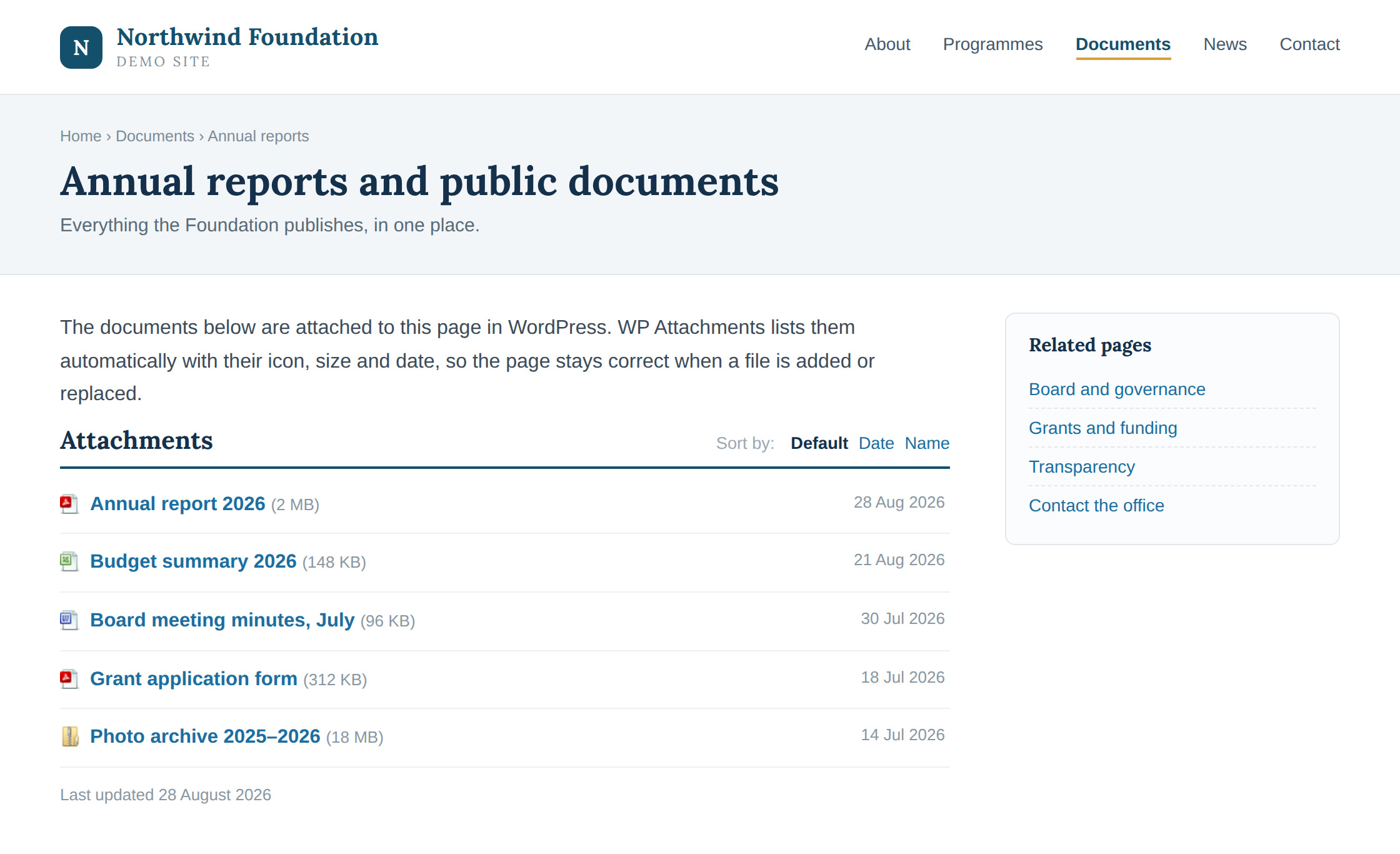Image resolution: width=1400 pixels, height=854 pixels.
Task: Open Board meeting minutes, July
Action: pos(222,620)
